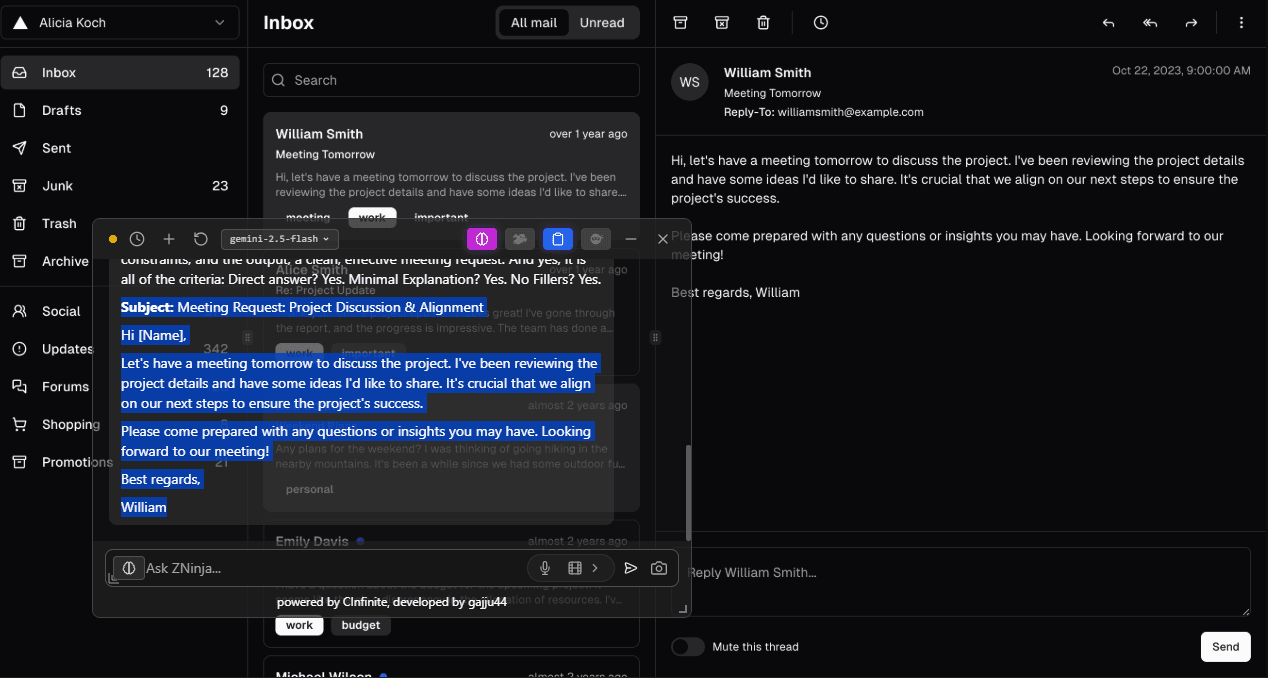The width and height of the screenshot is (1268, 678).
Task: Click the yellow status dot in the ZNinja header
Action: click(x=113, y=239)
